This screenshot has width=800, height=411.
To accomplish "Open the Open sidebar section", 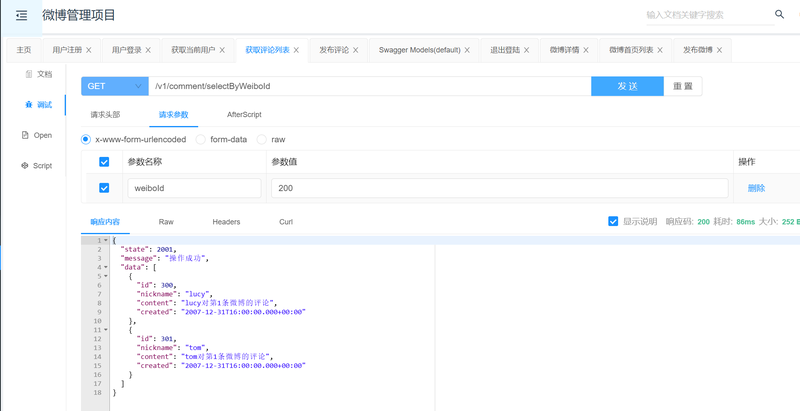I will tap(37, 135).
